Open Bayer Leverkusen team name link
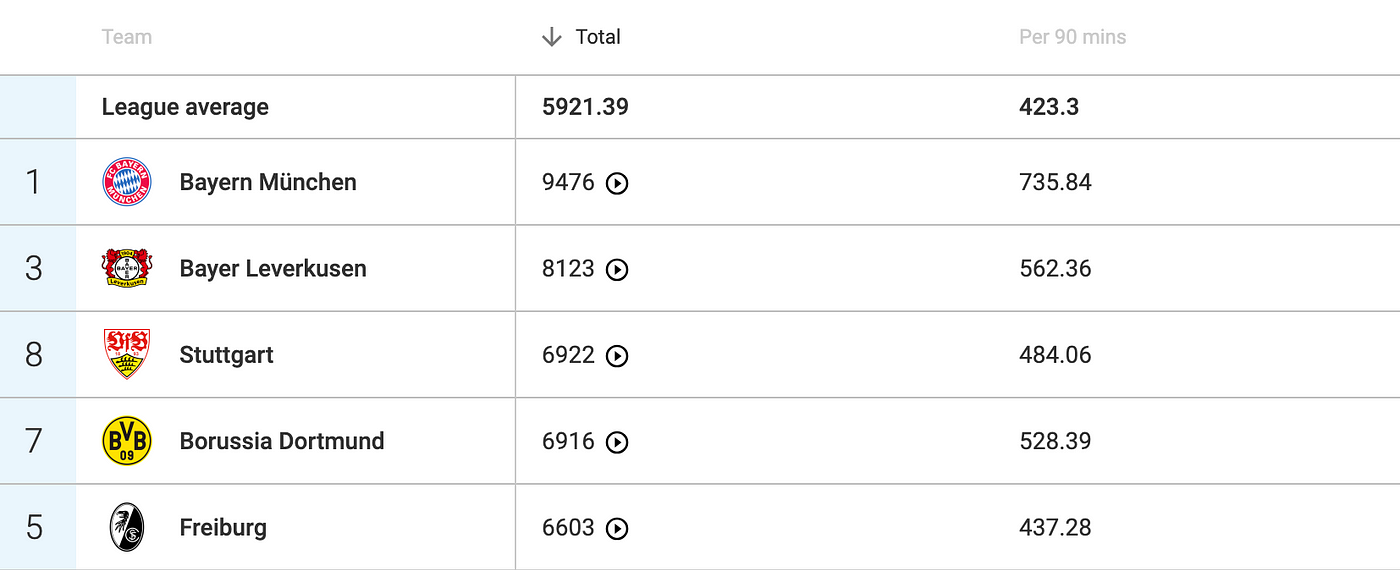This screenshot has height=570, width=1400. click(273, 268)
